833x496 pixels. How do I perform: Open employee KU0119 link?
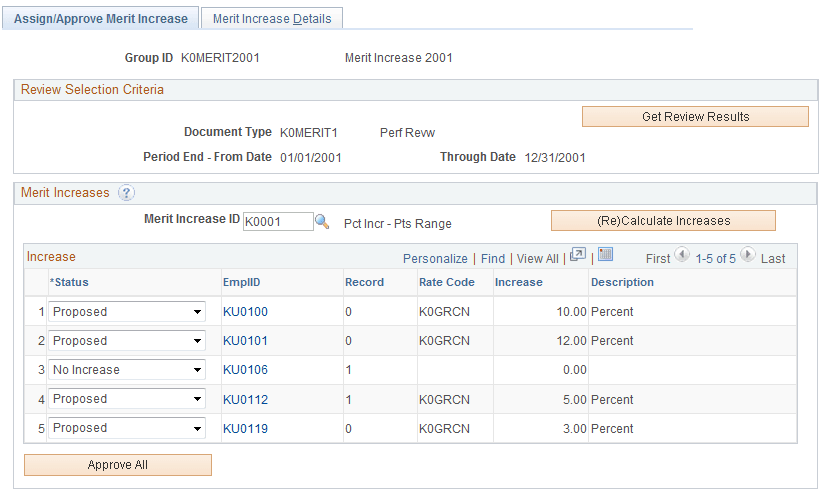click(x=245, y=429)
